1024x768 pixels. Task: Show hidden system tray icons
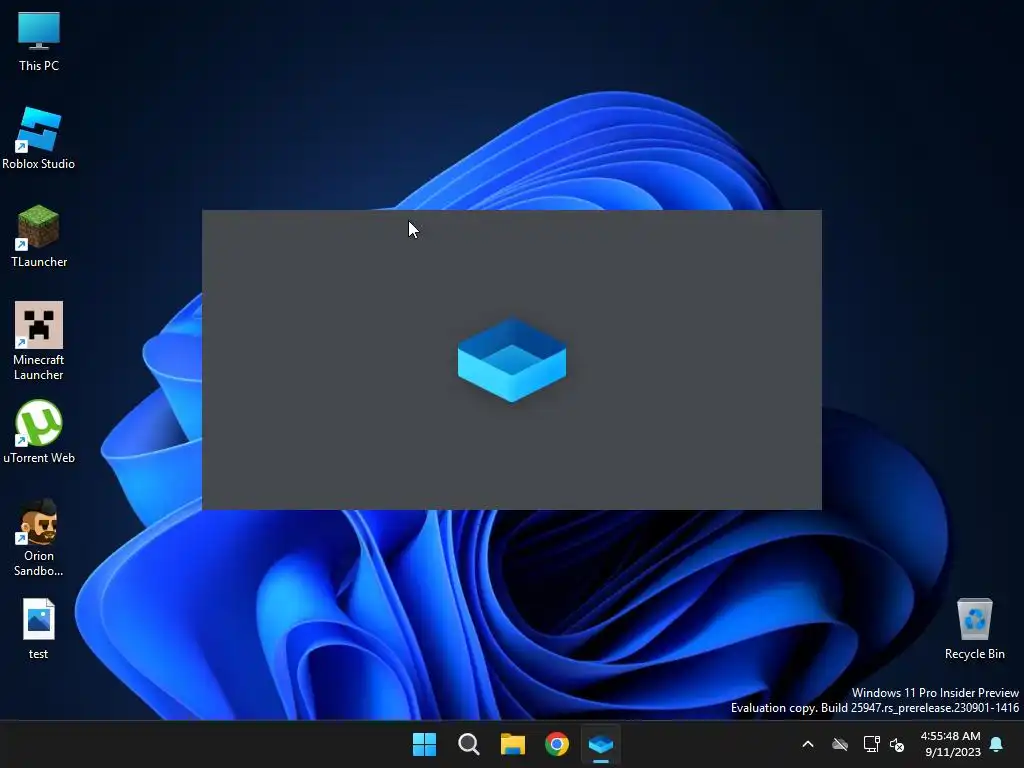808,744
